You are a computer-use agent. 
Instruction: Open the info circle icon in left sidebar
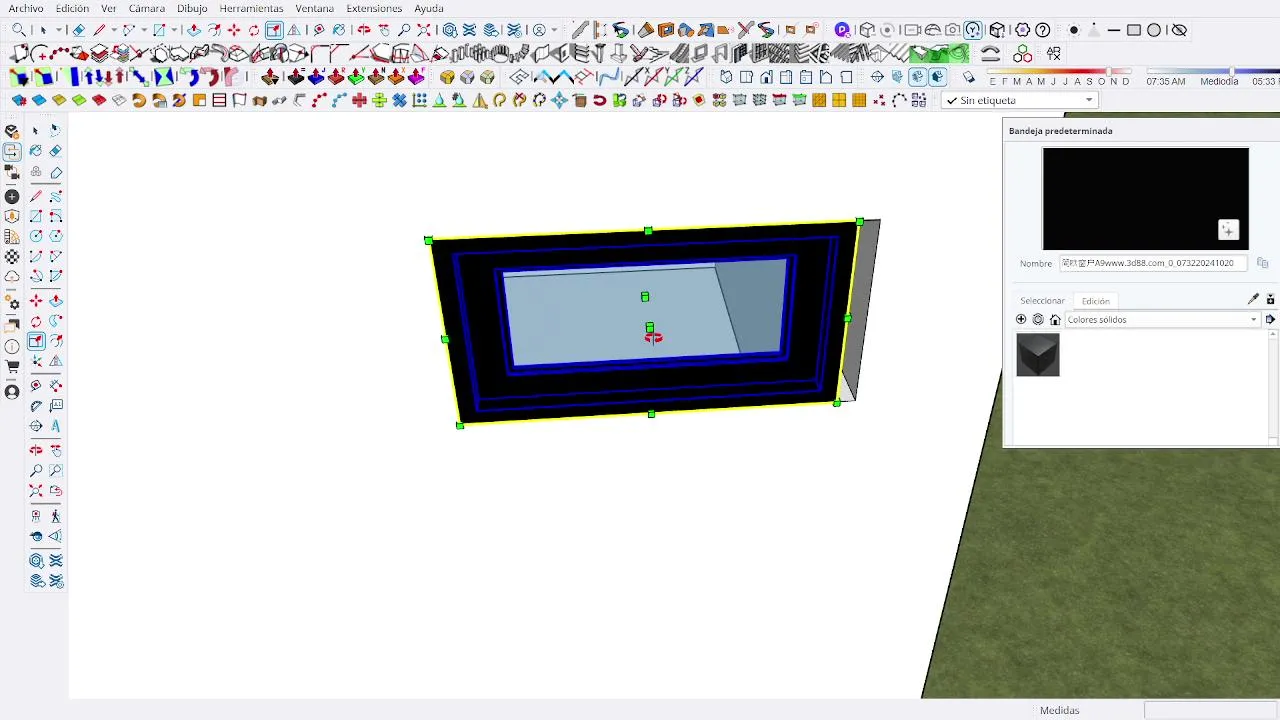coord(12,346)
